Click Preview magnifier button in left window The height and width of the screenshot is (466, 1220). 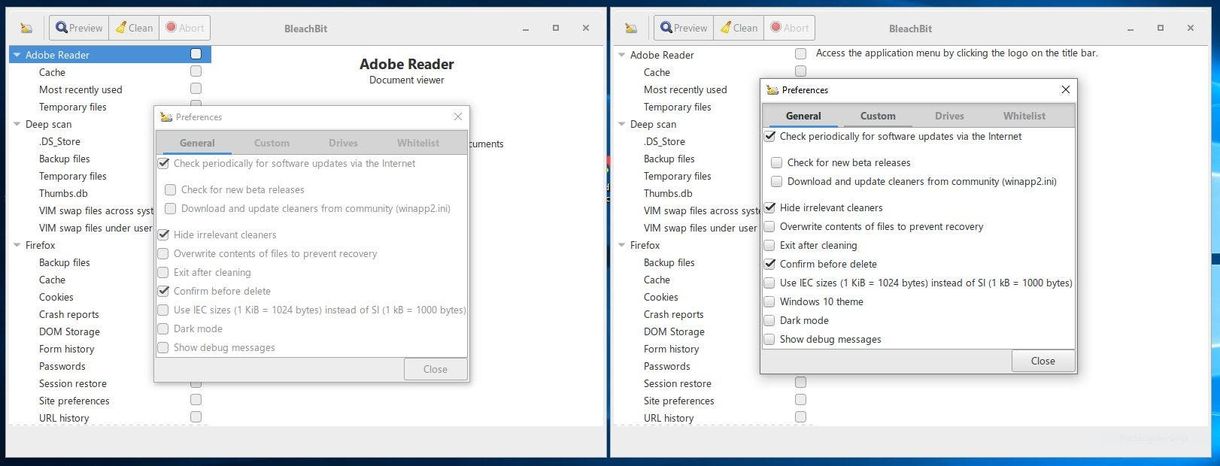click(x=79, y=28)
